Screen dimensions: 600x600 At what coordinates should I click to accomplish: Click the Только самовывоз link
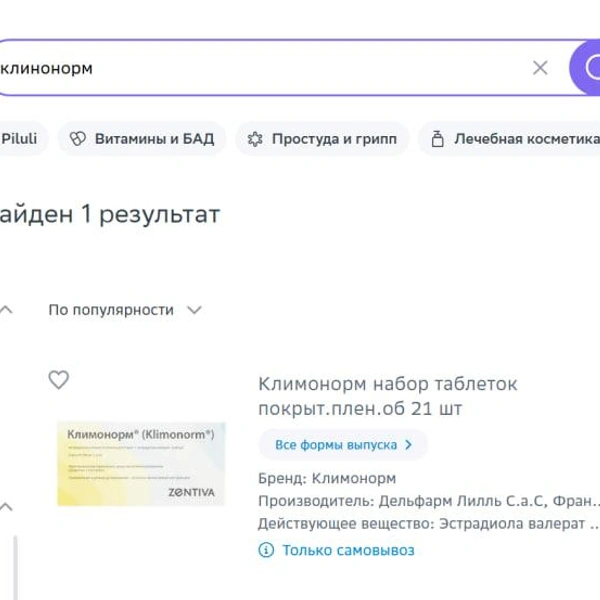tap(349, 550)
